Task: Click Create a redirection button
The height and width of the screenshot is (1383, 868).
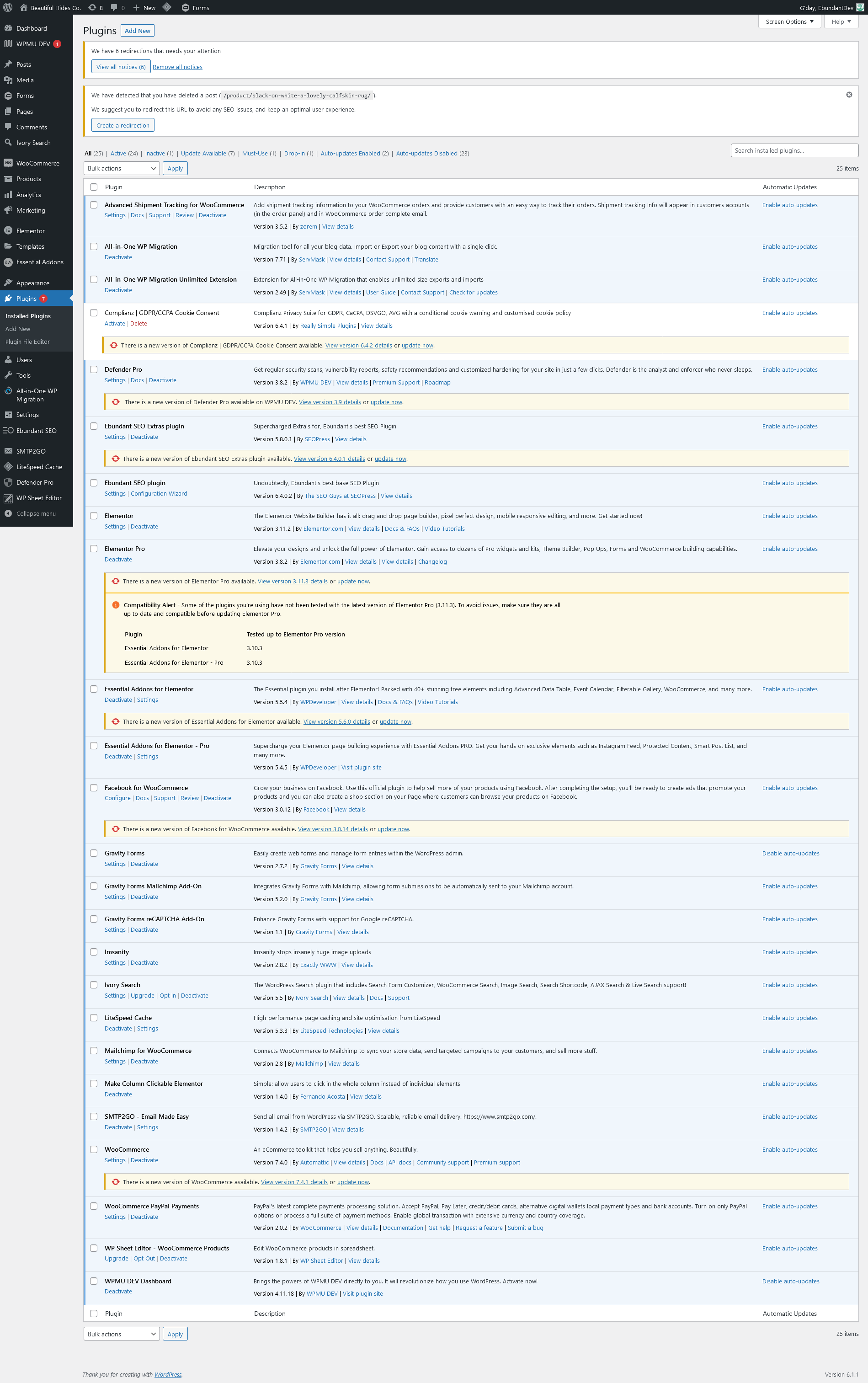Action: (123, 125)
